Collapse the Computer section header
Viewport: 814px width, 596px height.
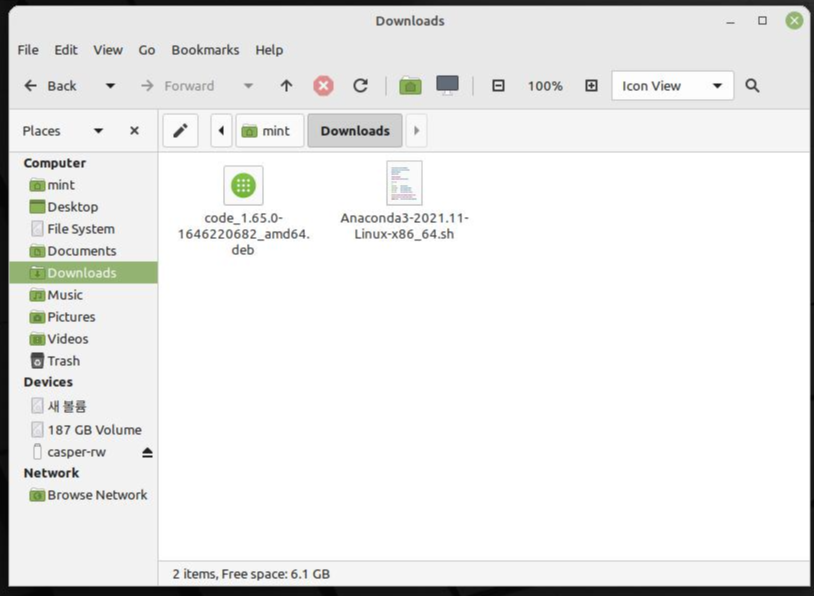55,163
